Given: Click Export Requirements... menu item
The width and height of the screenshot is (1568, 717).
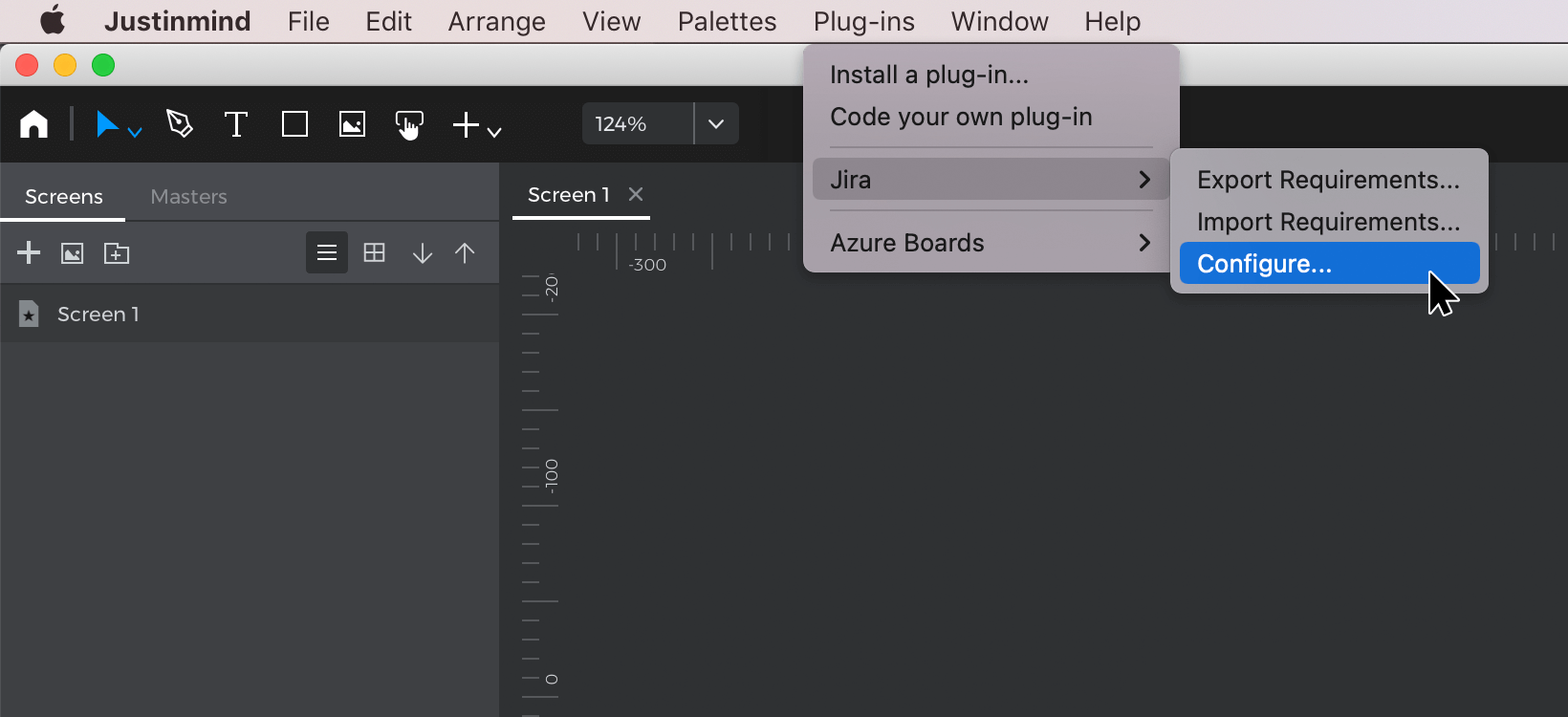Looking at the screenshot, I should click(1328, 180).
